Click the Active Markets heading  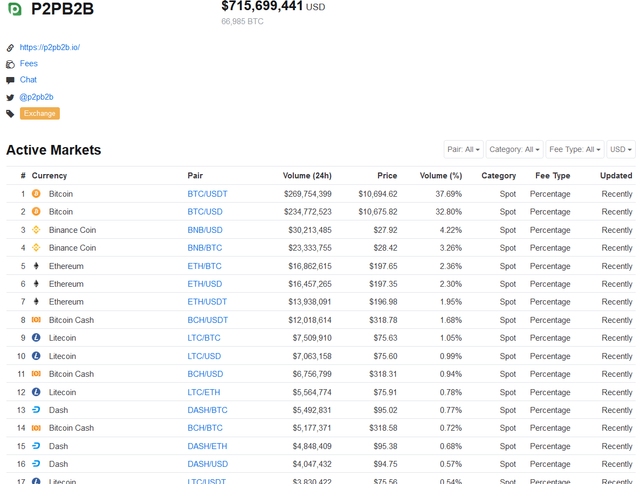coord(53,150)
